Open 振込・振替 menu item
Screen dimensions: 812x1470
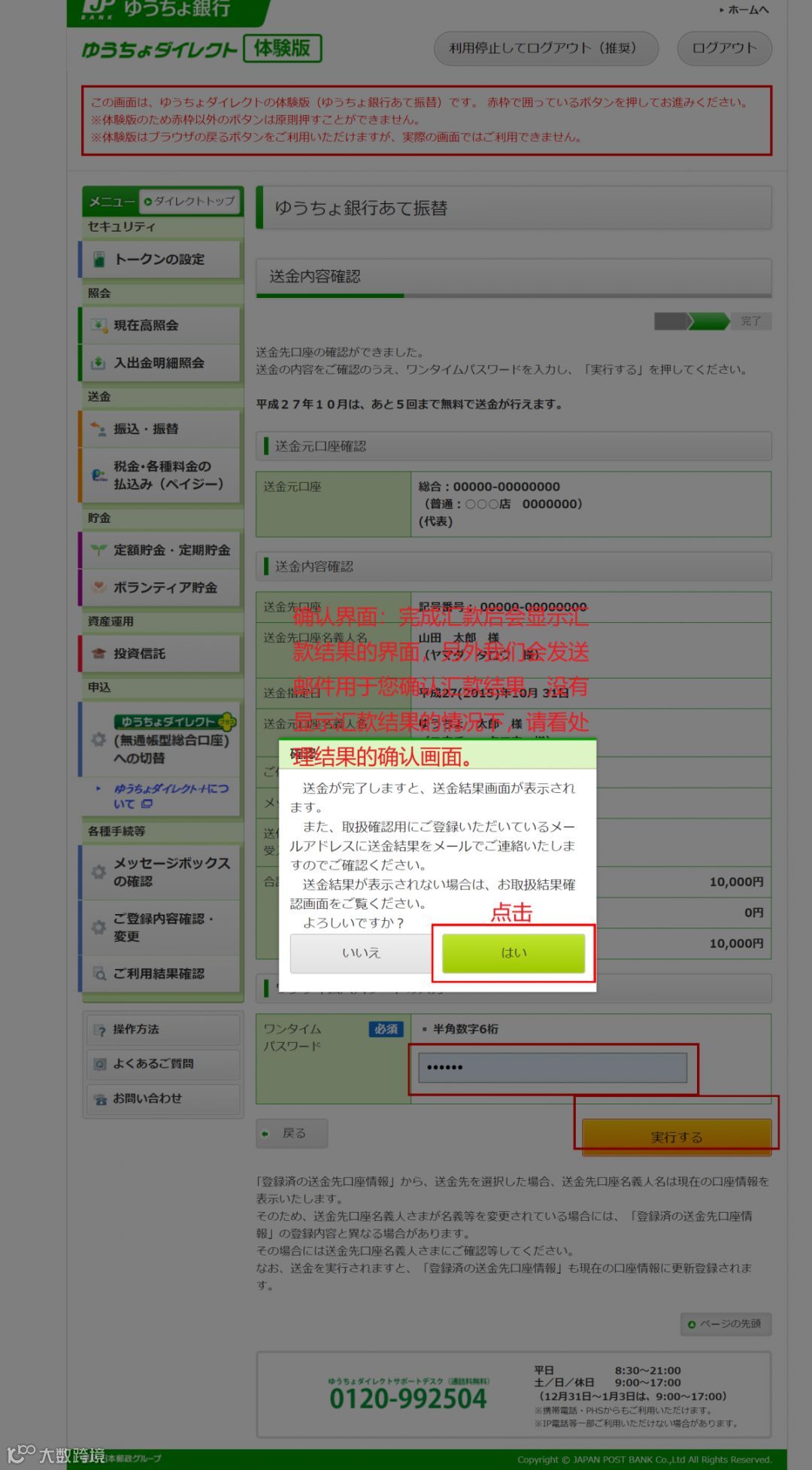tap(160, 429)
